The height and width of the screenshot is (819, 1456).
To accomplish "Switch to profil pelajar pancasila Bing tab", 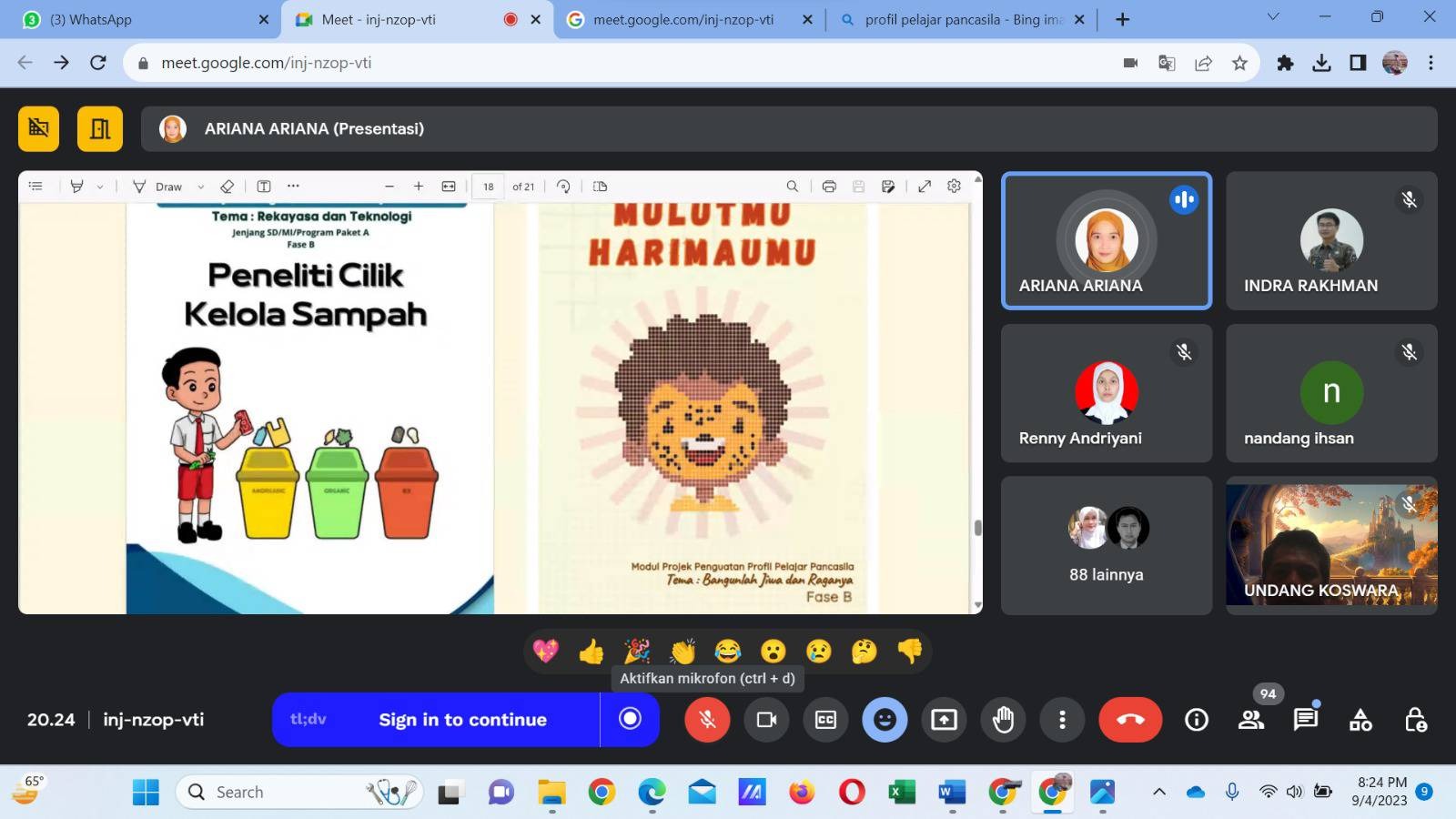I will pos(960,19).
